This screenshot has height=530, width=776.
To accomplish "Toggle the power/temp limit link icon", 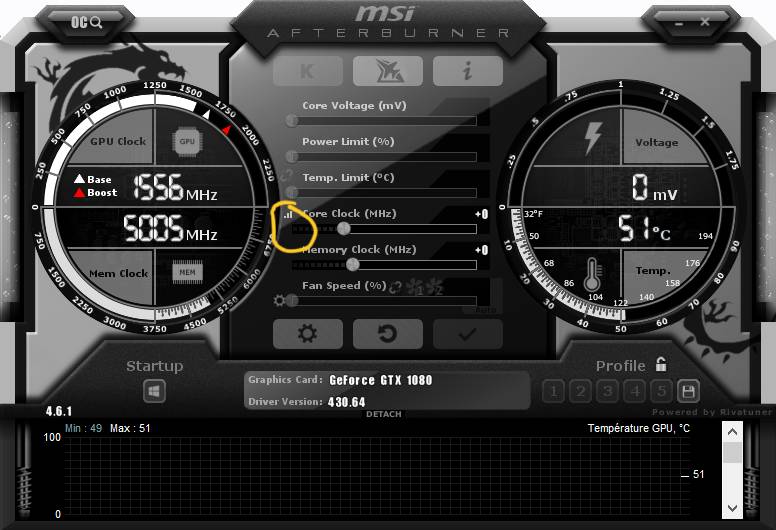I will pyautogui.click(x=286, y=175).
